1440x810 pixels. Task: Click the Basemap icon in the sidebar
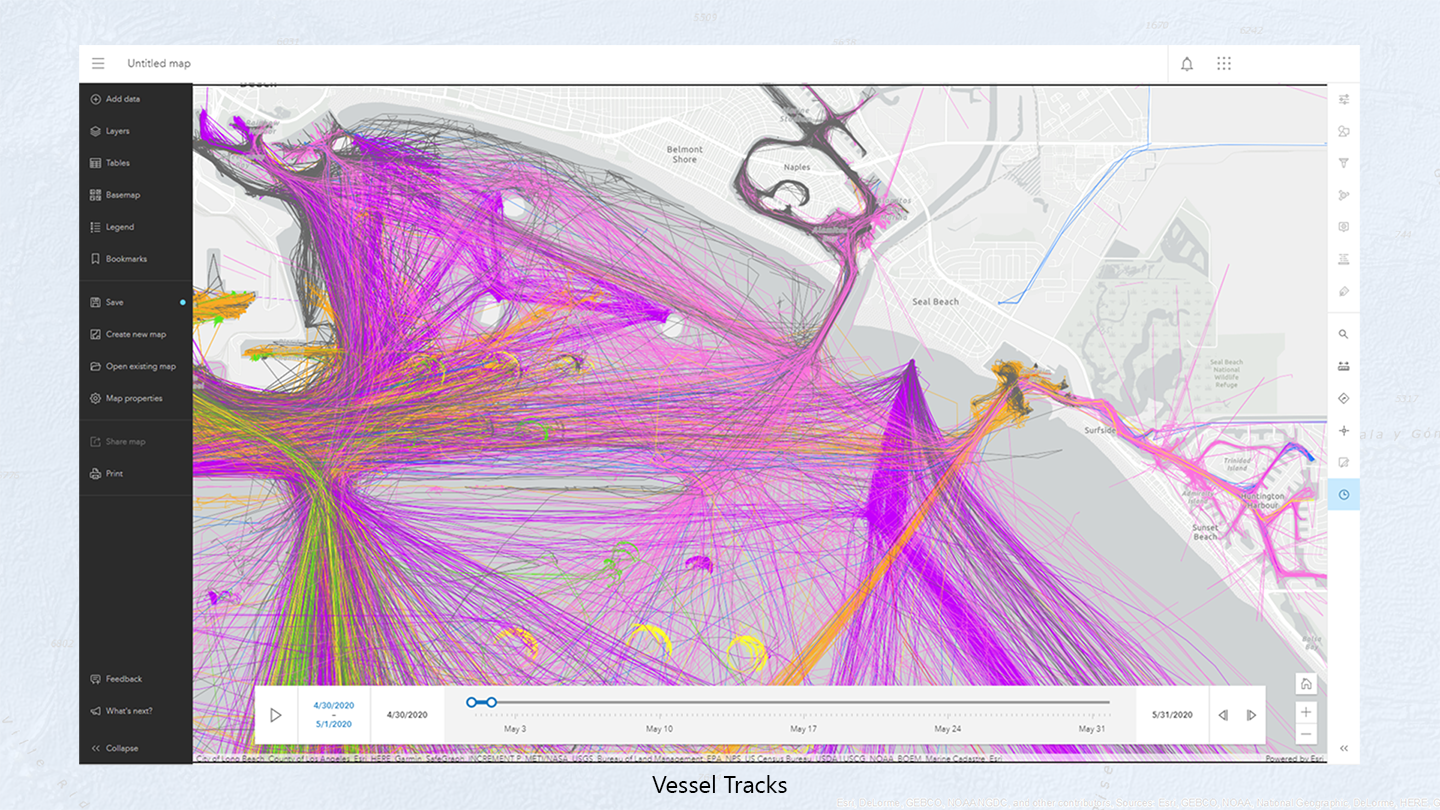pyautogui.click(x=120, y=194)
